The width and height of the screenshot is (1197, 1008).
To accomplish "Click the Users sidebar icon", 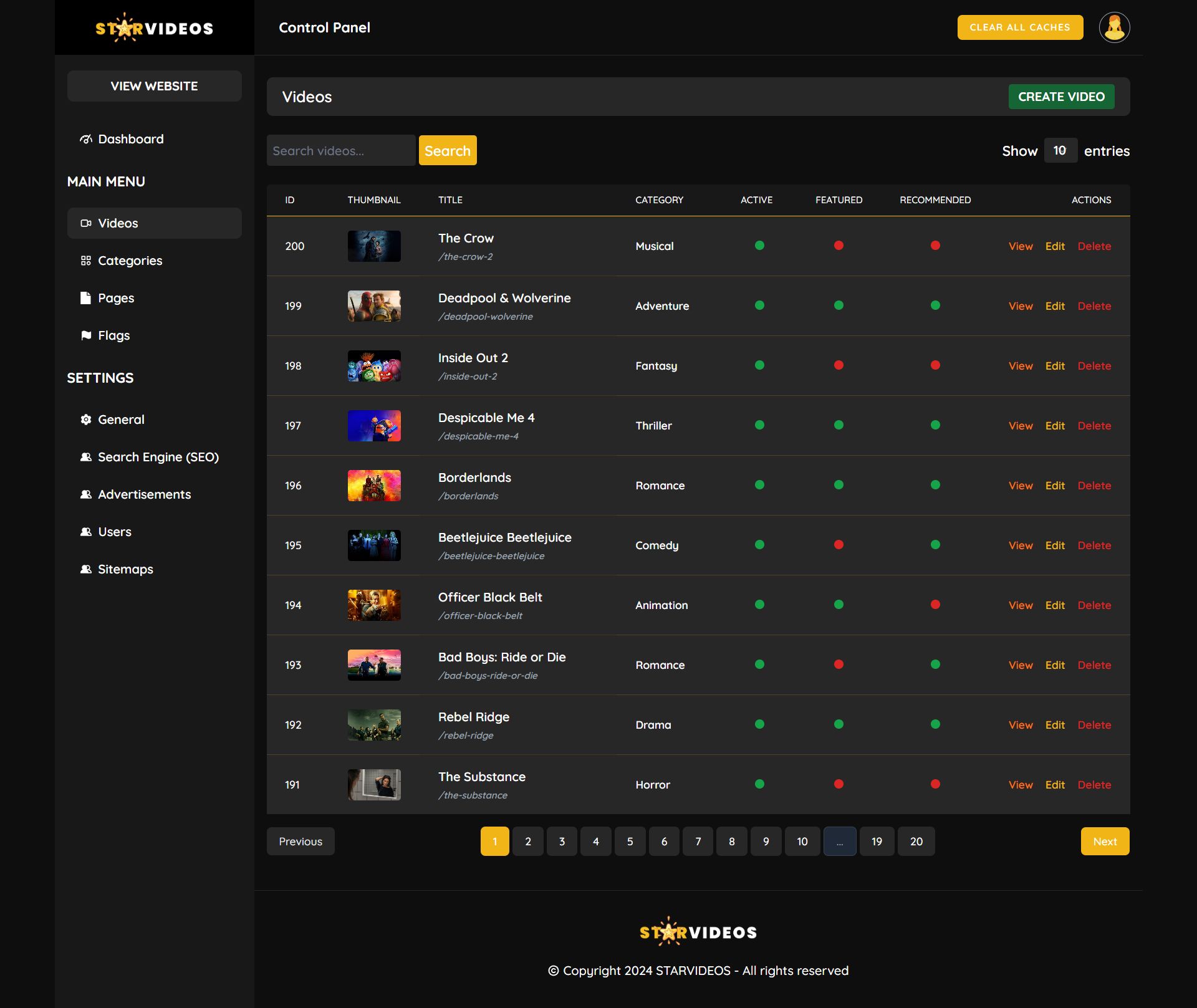I will click(86, 532).
